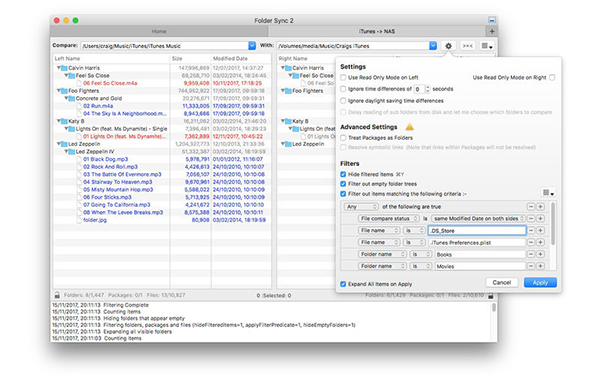Add a rule after the Movies row

coord(540,266)
